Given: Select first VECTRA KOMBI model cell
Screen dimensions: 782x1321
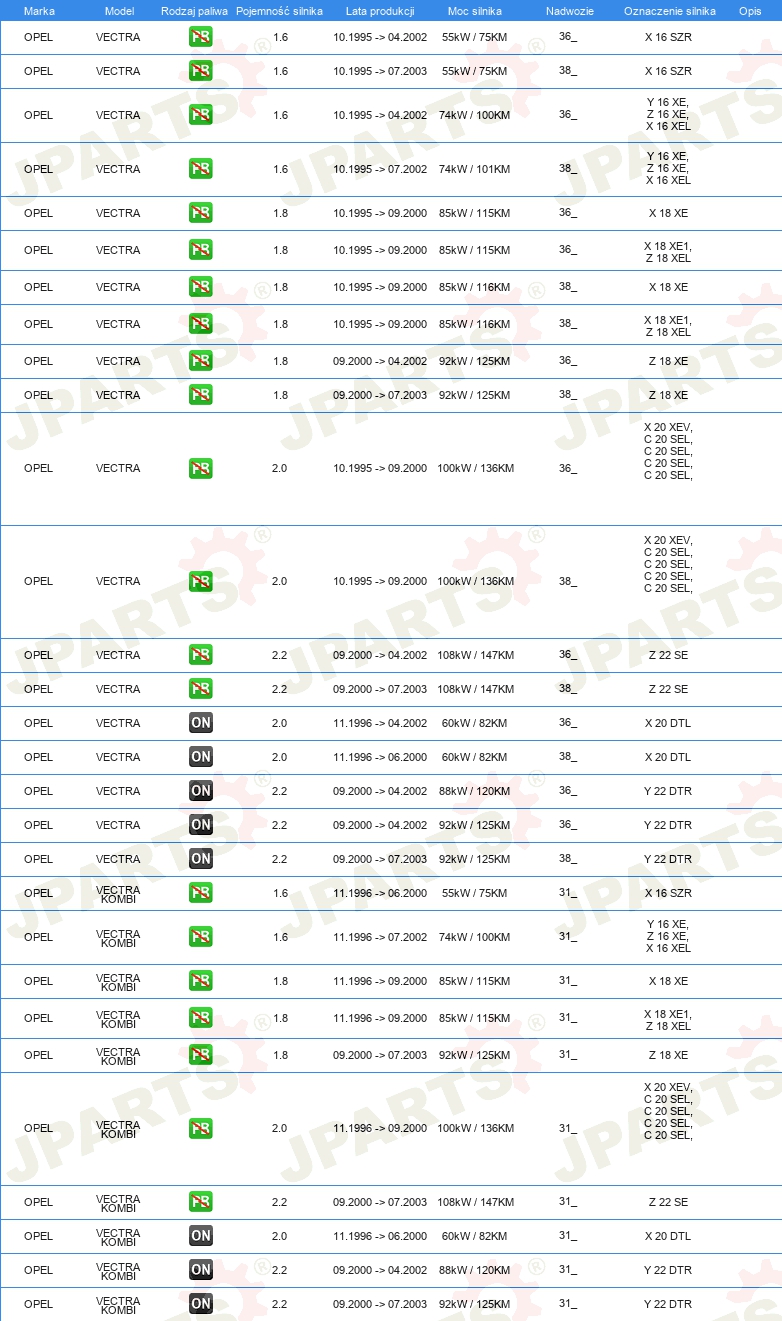Looking at the screenshot, I should [x=118, y=894].
